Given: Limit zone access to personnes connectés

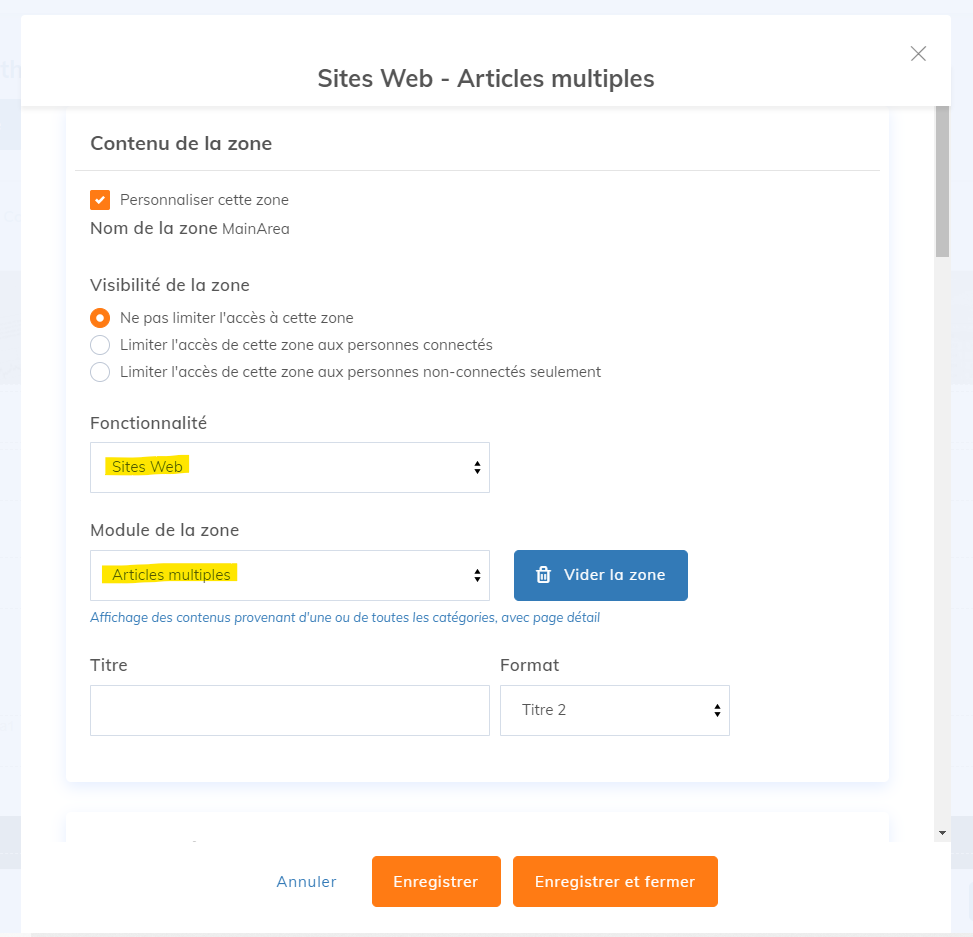Looking at the screenshot, I should point(100,345).
